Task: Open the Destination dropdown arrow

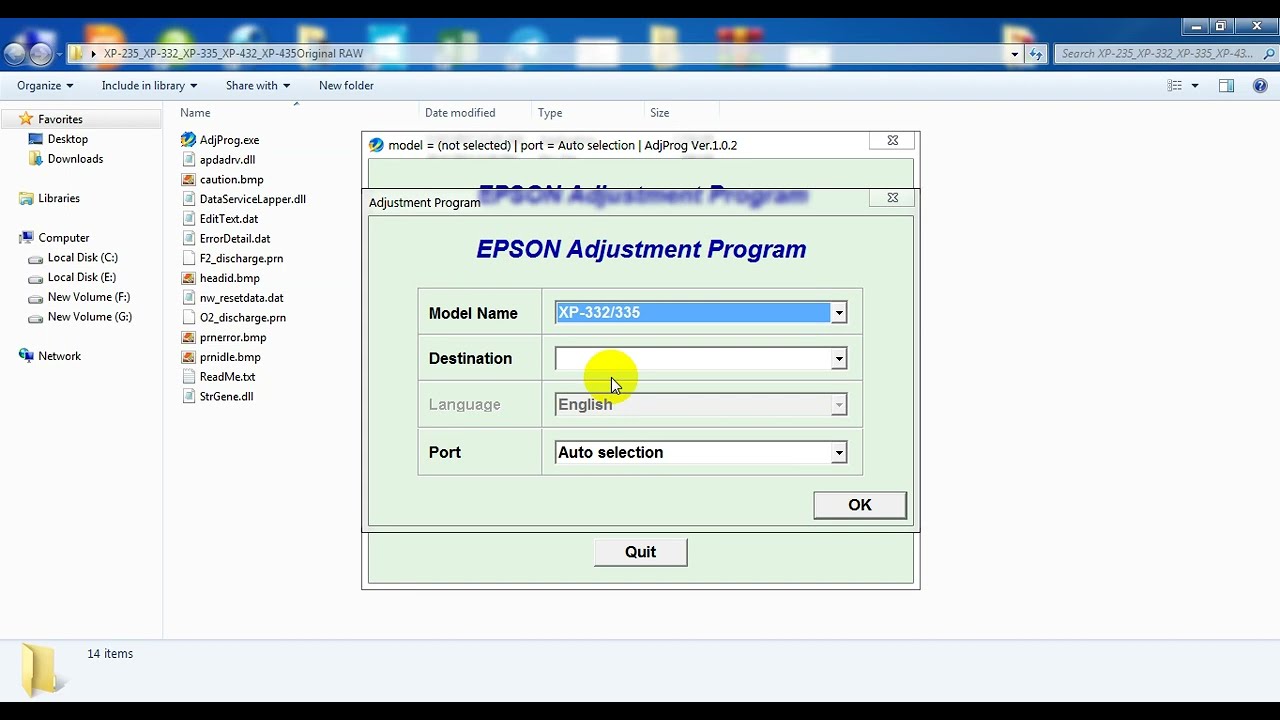Action: pos(839,359)
